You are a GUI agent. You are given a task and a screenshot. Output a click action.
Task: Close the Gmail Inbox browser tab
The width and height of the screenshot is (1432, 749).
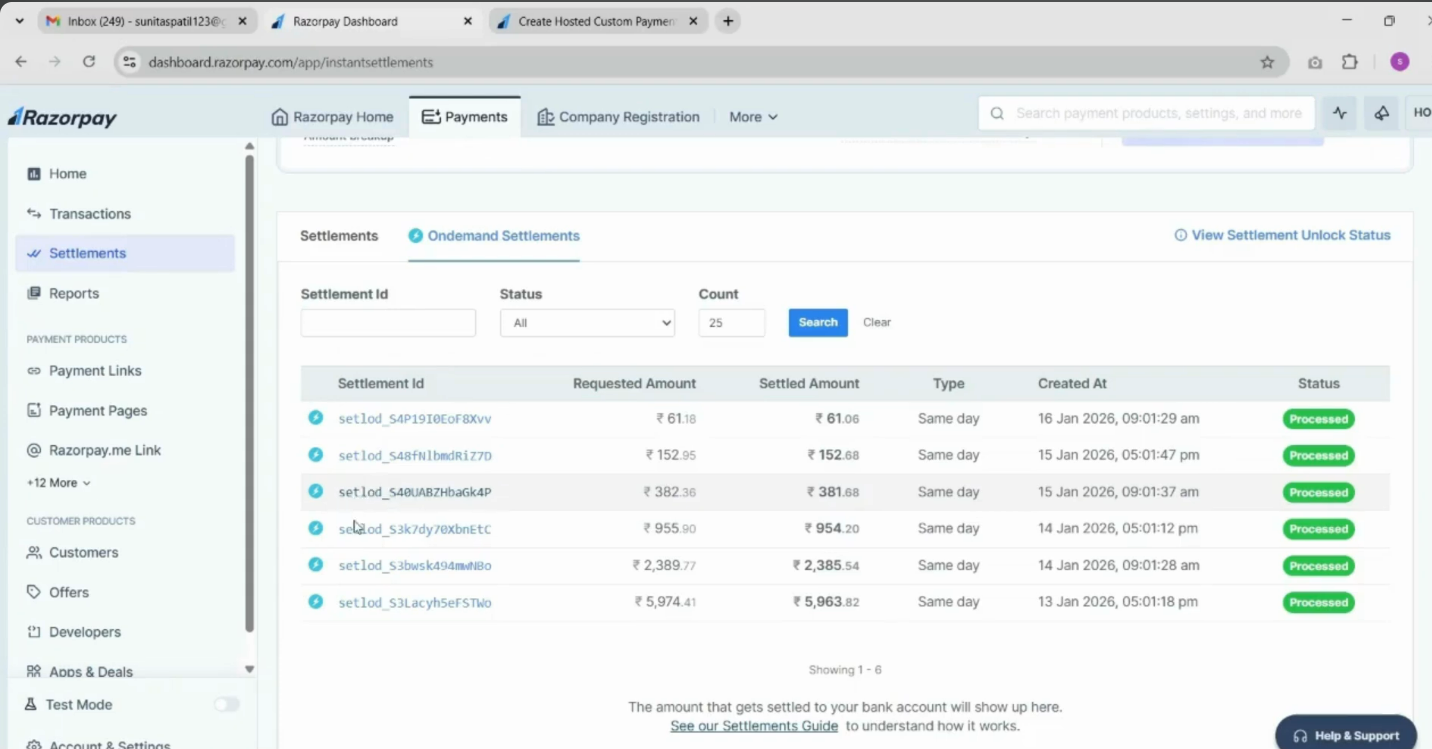242,21
